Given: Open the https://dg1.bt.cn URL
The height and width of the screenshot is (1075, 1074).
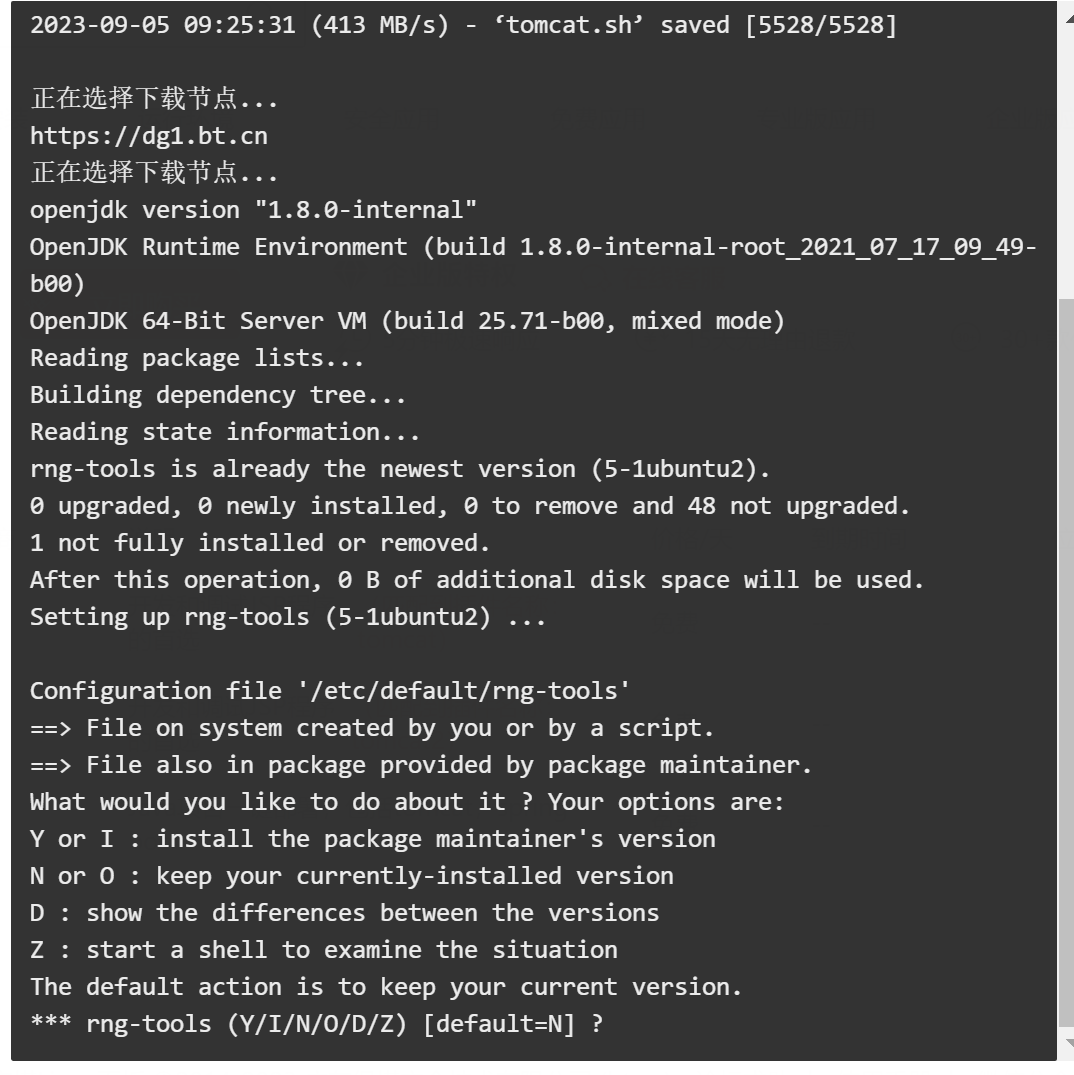Looking at the screenshot, I should pos(148,136).
